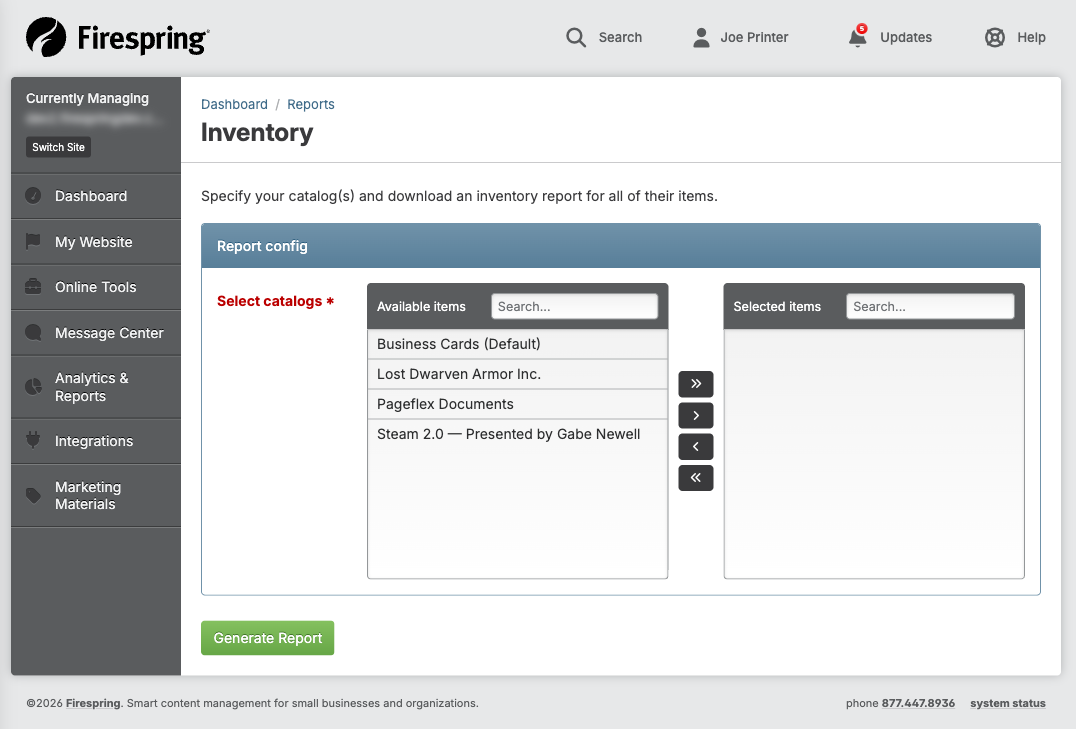Select Steam 2.0 — Presented by Gabe Newell
Image resolution: width=1076 pixels, height=729 pixels.
[x=517, y=435]
